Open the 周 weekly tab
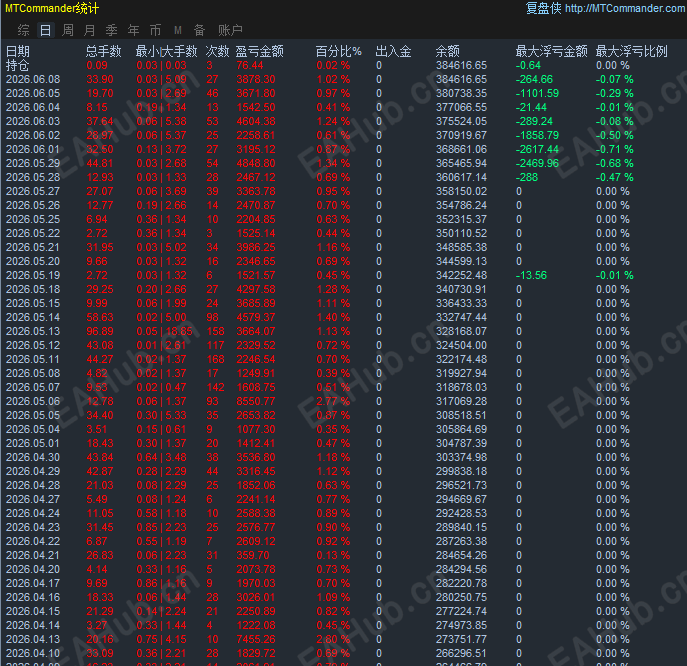This screenshot has height=666, width=687. tap(68, 30)
